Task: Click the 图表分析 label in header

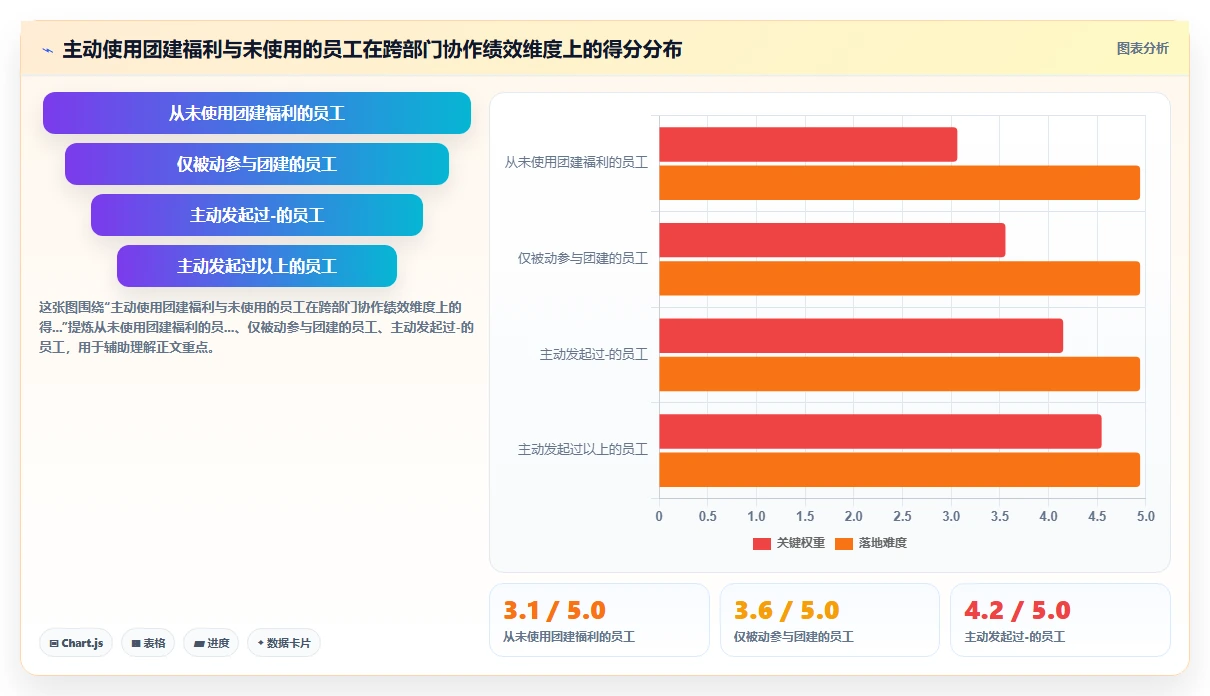Action: [1142, 48]
